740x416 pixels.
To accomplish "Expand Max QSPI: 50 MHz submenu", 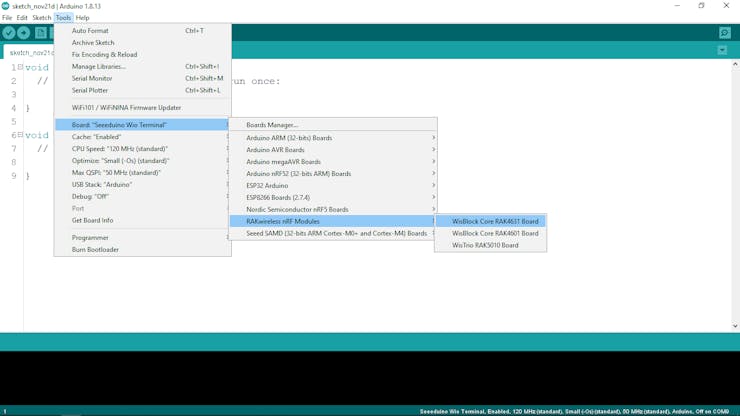I will coord(143,173).
